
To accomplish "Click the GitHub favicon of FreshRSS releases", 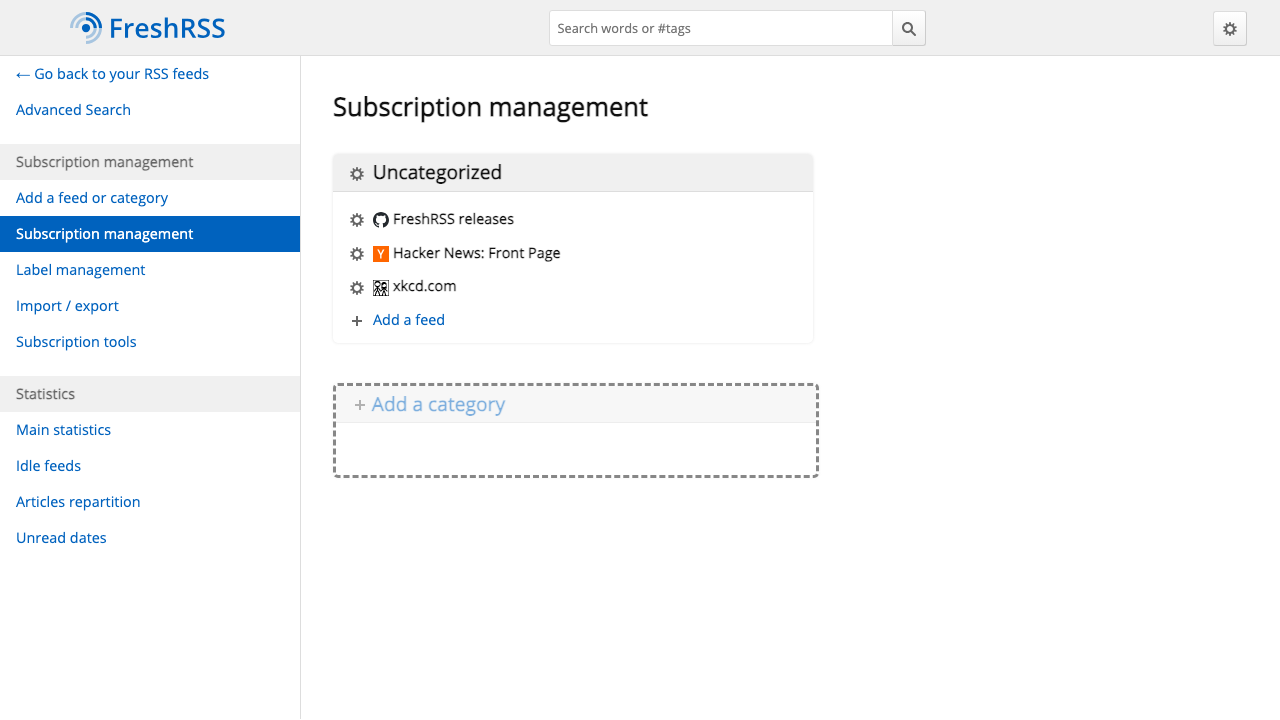I will point(381,220).
